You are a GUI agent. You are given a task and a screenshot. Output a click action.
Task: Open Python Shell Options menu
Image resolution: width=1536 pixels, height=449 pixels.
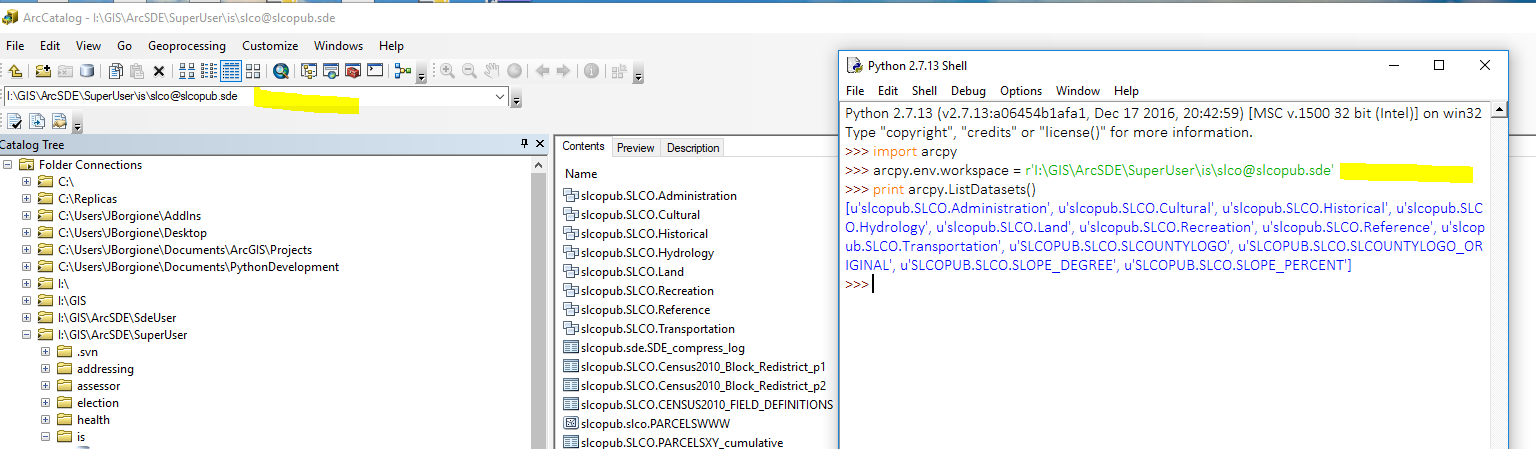tap(1021, 91)
